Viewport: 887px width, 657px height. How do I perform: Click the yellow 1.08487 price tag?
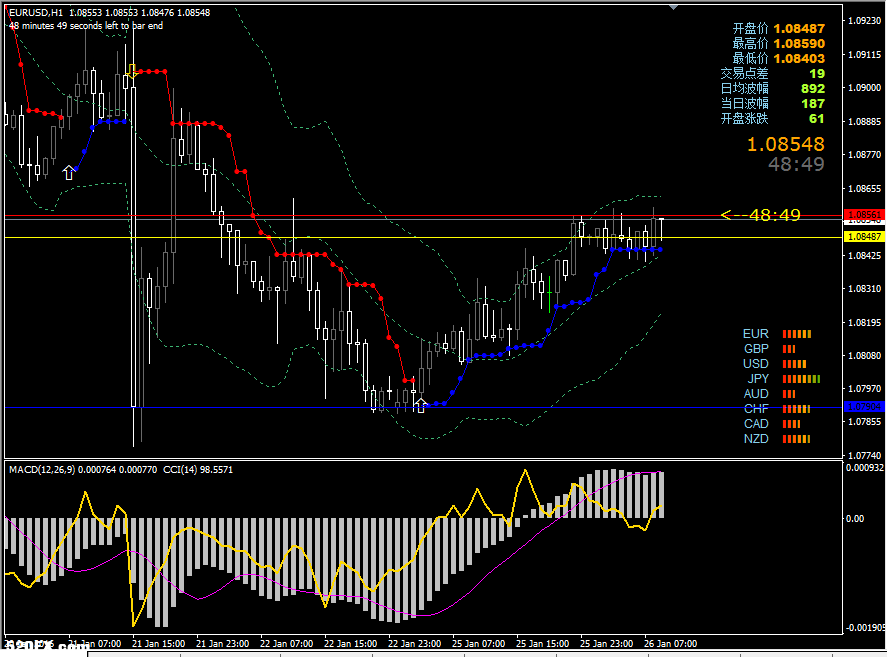(x=864, y=237)
